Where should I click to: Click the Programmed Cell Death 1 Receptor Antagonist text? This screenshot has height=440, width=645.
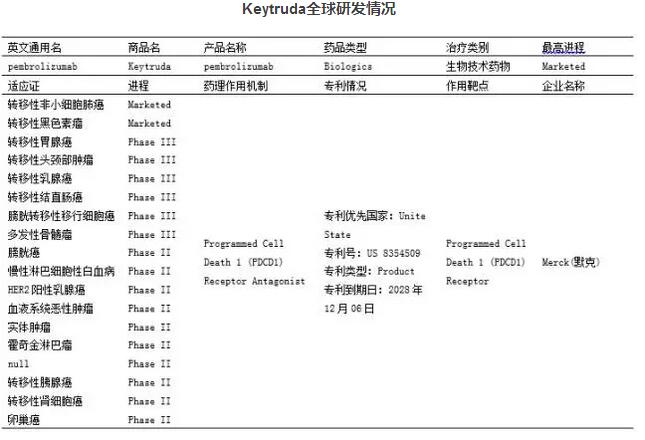pos(253,262)
